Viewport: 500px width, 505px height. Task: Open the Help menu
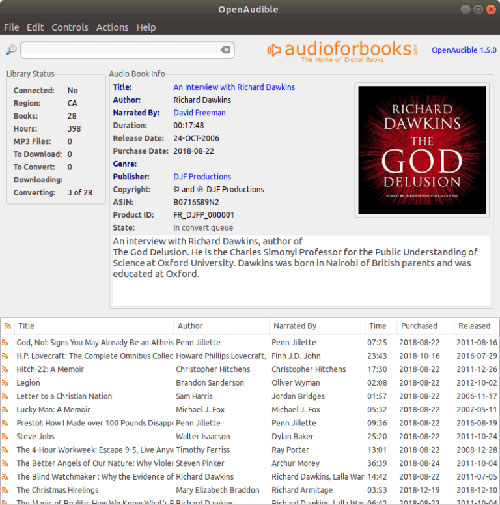pyautogui.click(x=146, y=27)
